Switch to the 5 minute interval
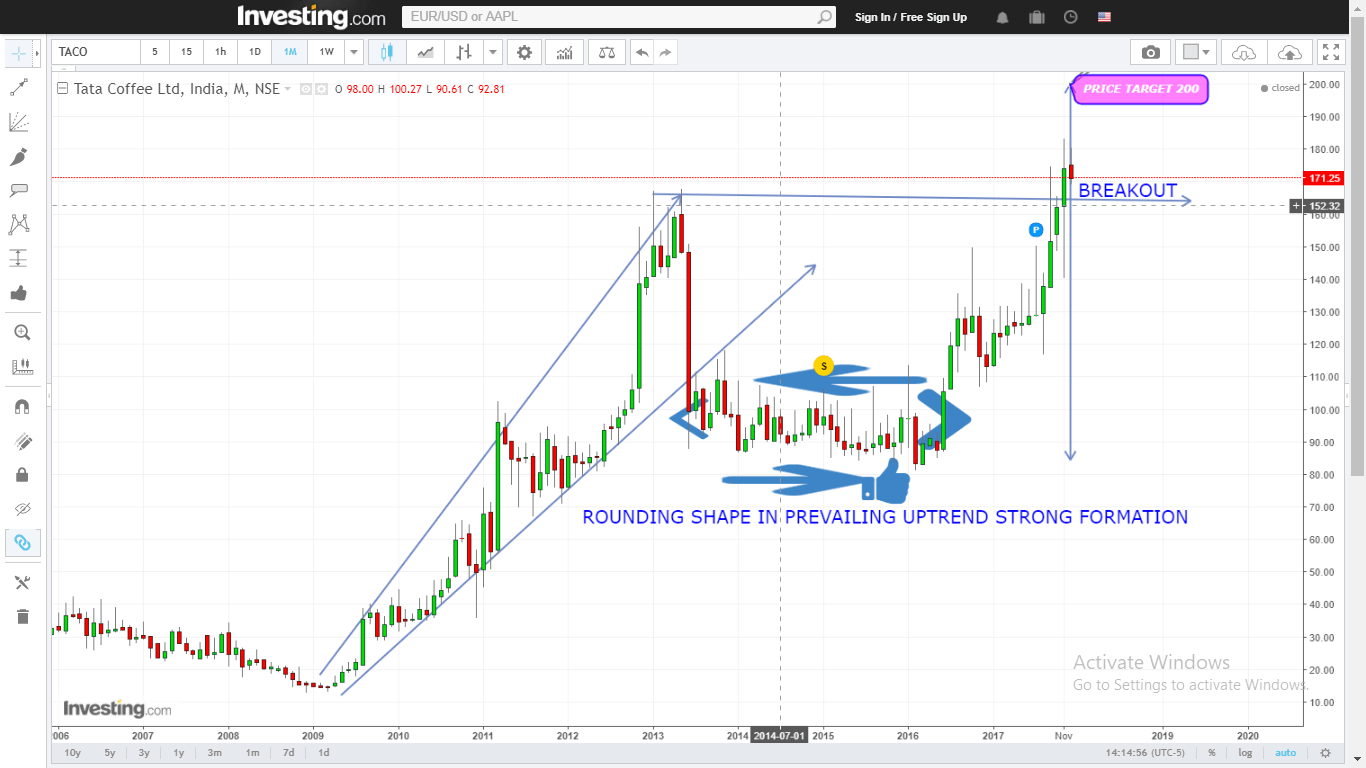 point(155,52)
